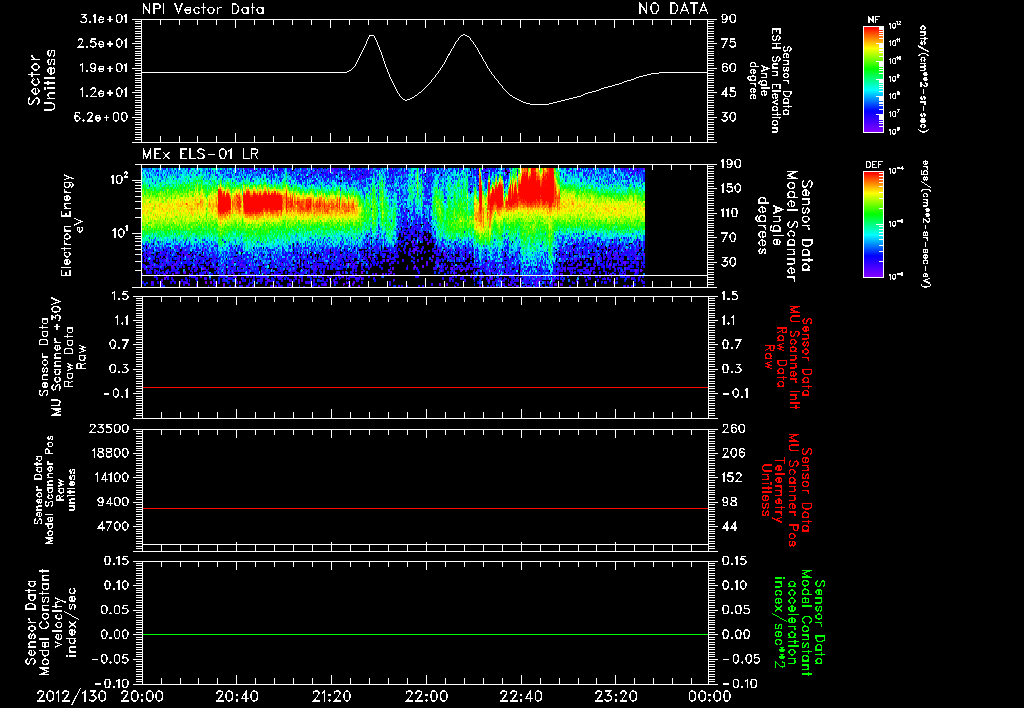This screenshot has height=708, width=1024.
Task: Click the "NO DATA" label
Action: click(673, 8)
